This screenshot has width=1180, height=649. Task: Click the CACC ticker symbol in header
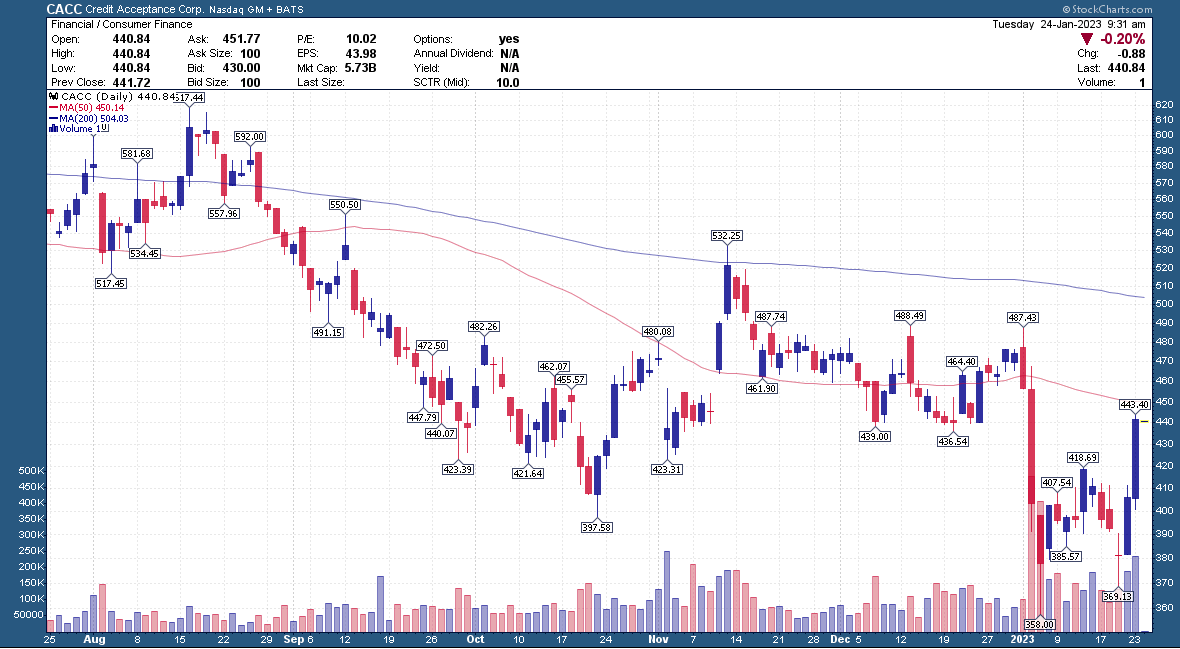pos(64,9)
